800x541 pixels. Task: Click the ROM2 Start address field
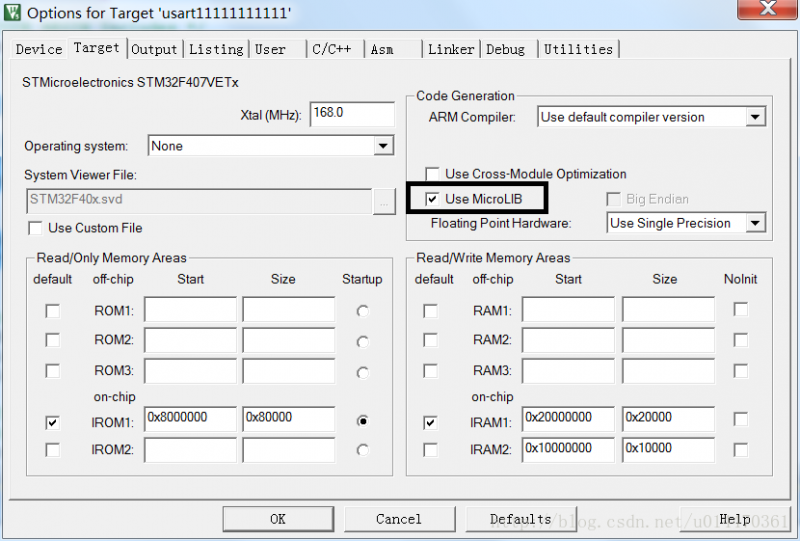[191, 340]
